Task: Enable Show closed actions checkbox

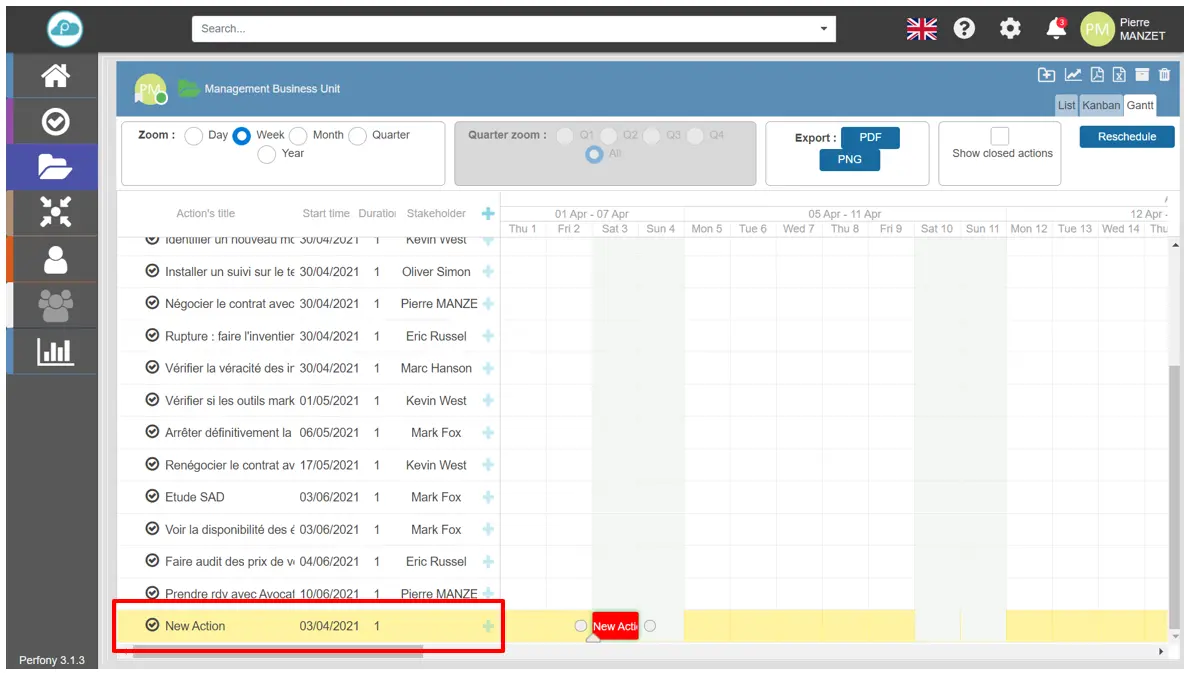Action: point(999,136)
